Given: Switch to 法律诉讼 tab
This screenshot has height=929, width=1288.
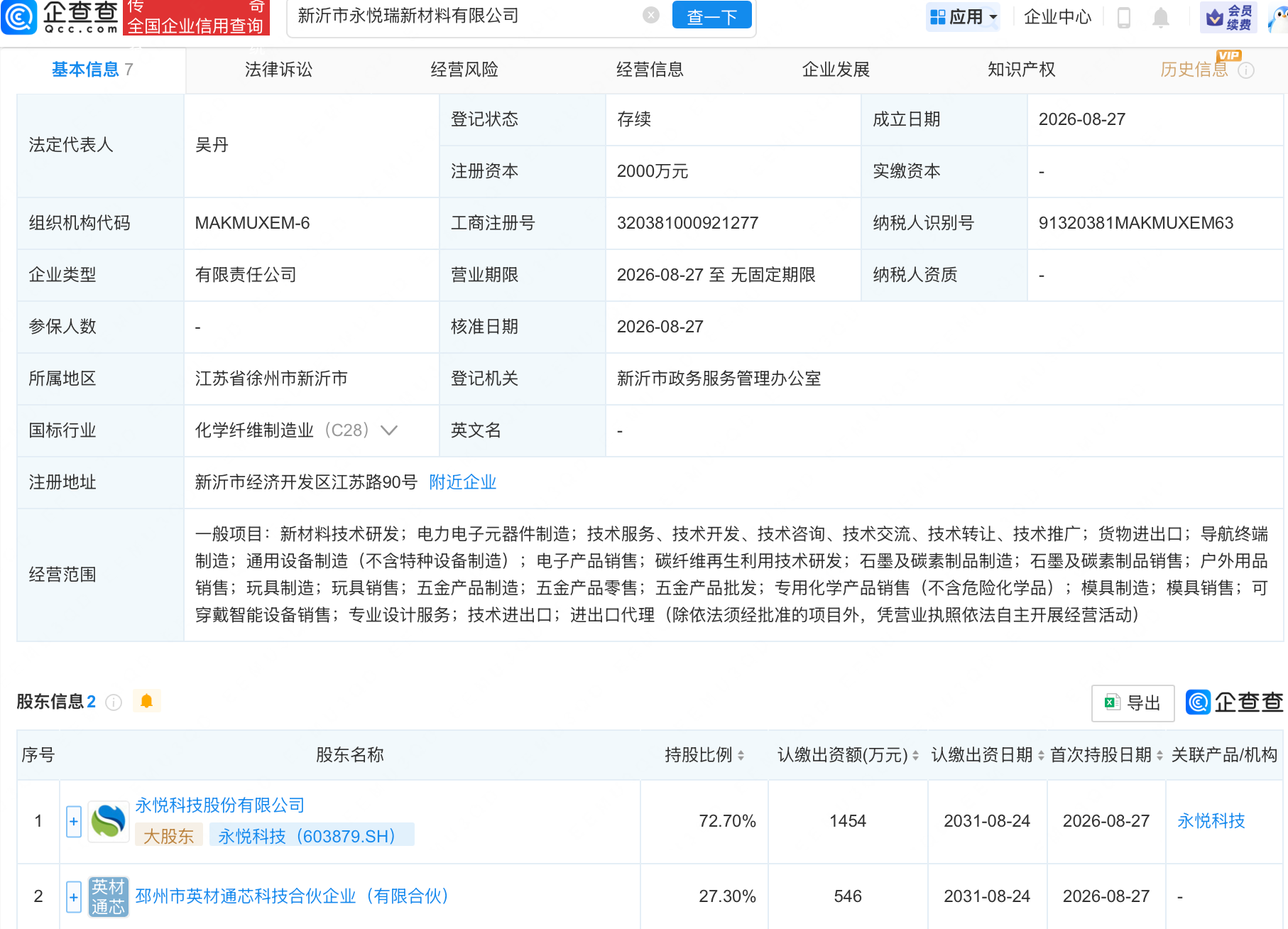Looking at the screenshot, I should coord(278,70).
